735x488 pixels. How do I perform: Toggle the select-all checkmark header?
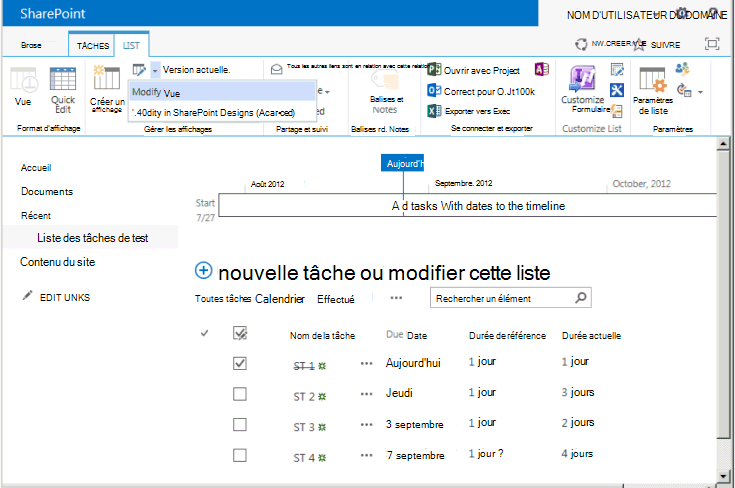(204, 333)
